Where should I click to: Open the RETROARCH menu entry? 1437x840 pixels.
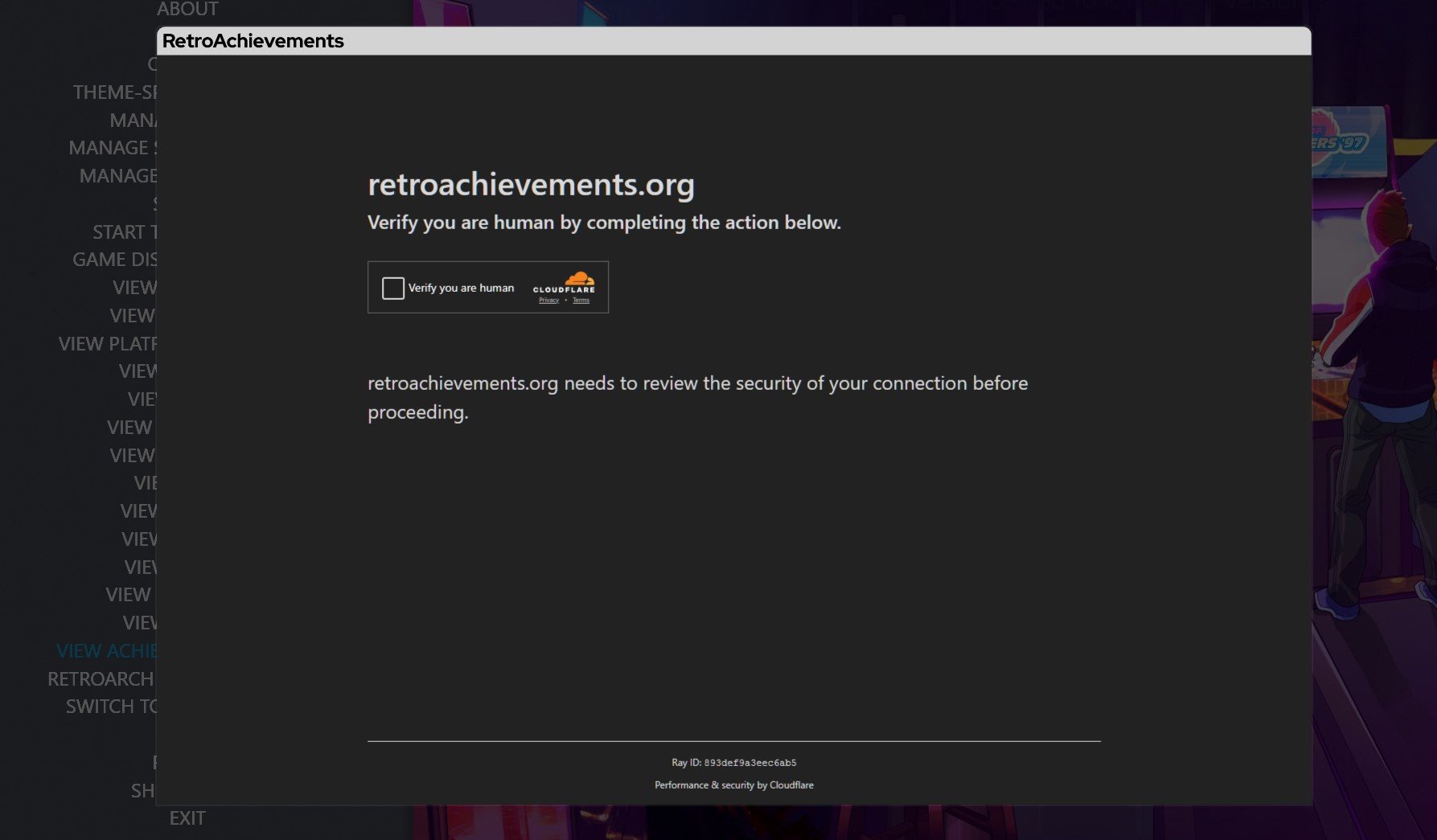pyautogui.click(x=101, y=679)
